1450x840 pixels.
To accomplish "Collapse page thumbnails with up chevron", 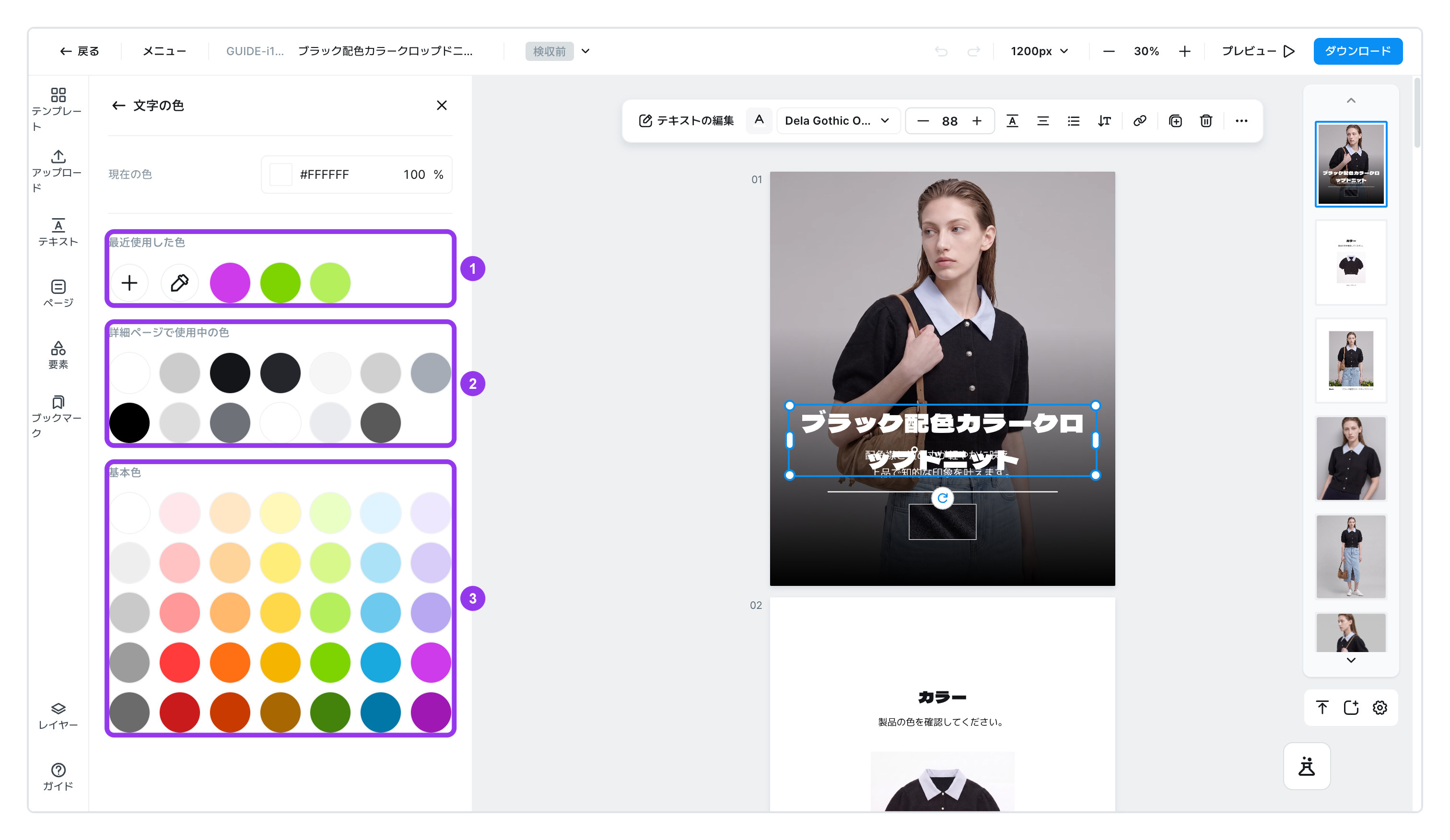I will (1351, 101).
